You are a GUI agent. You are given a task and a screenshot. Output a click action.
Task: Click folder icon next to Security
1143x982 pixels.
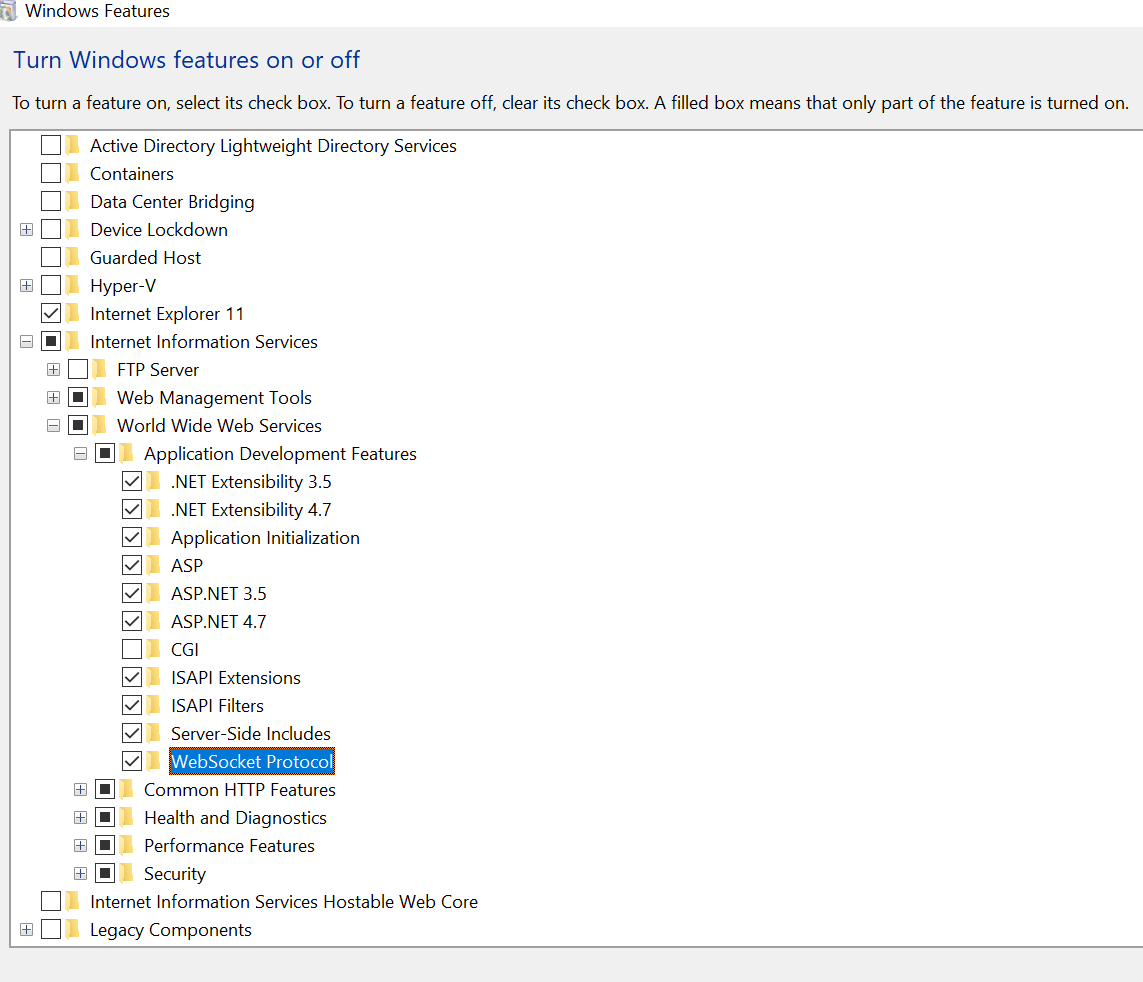[x=126, y=873]
